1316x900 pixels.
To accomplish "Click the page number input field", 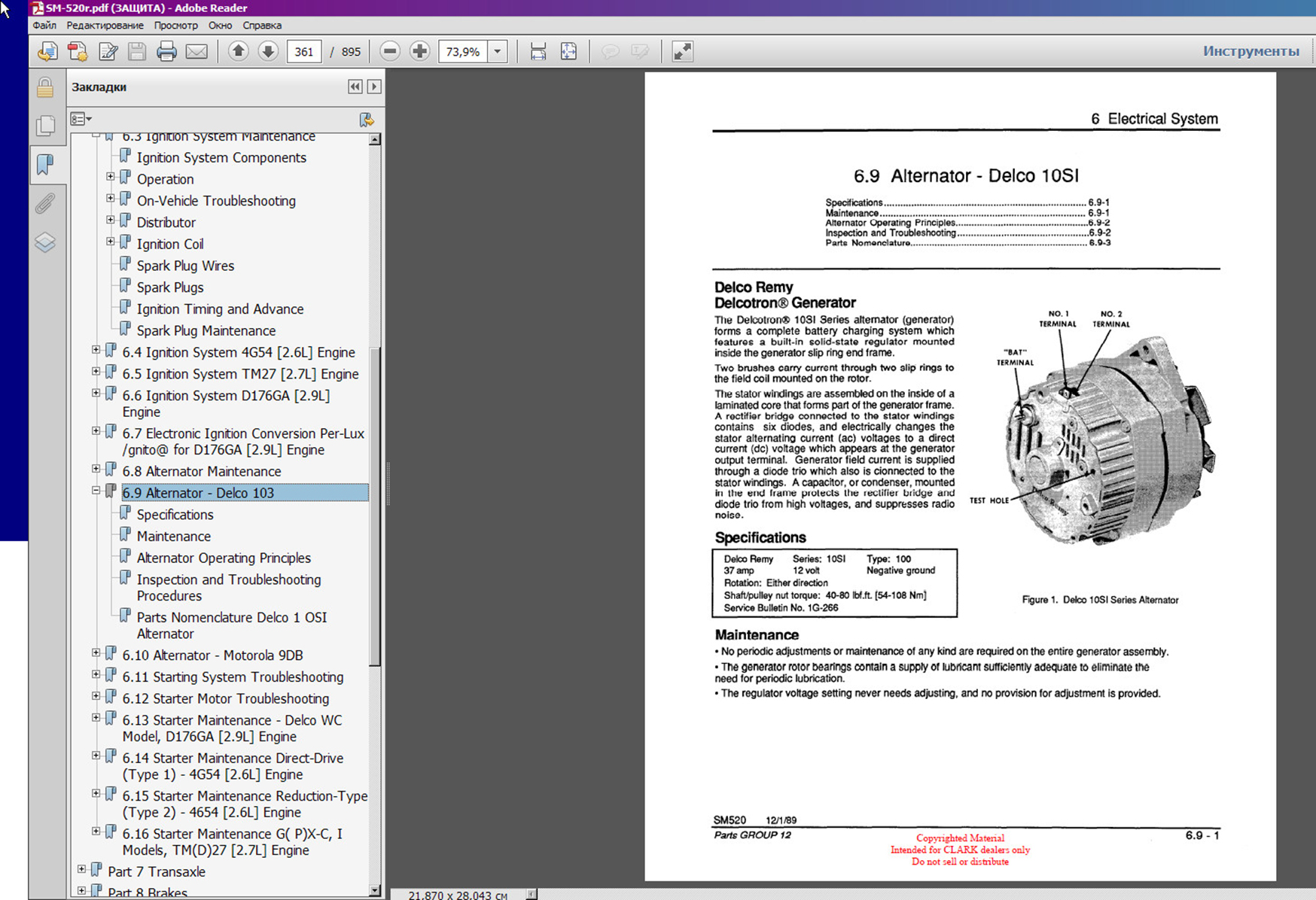I will click(x=304, y=52).
